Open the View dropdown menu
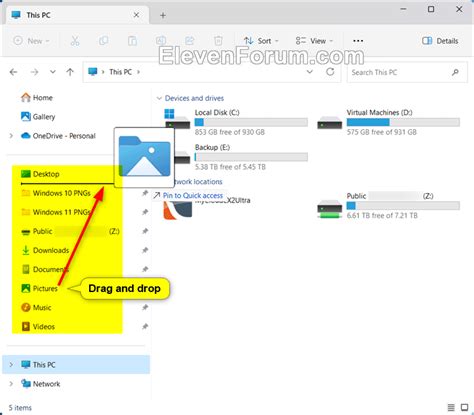The width and height of the screenshot is (474, 415). tap(314, 41)
